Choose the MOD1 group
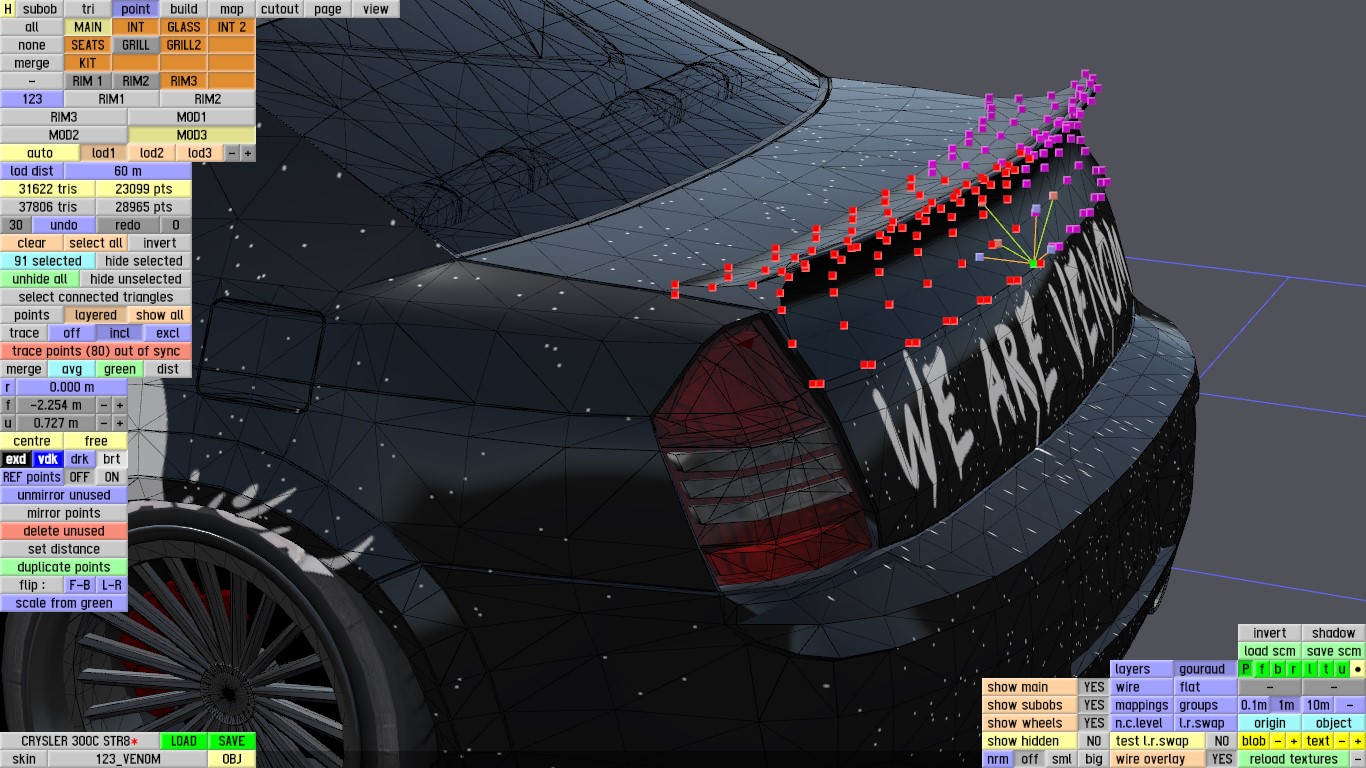The width and height of the screenshot is (1366, 768). click(192, 117)
